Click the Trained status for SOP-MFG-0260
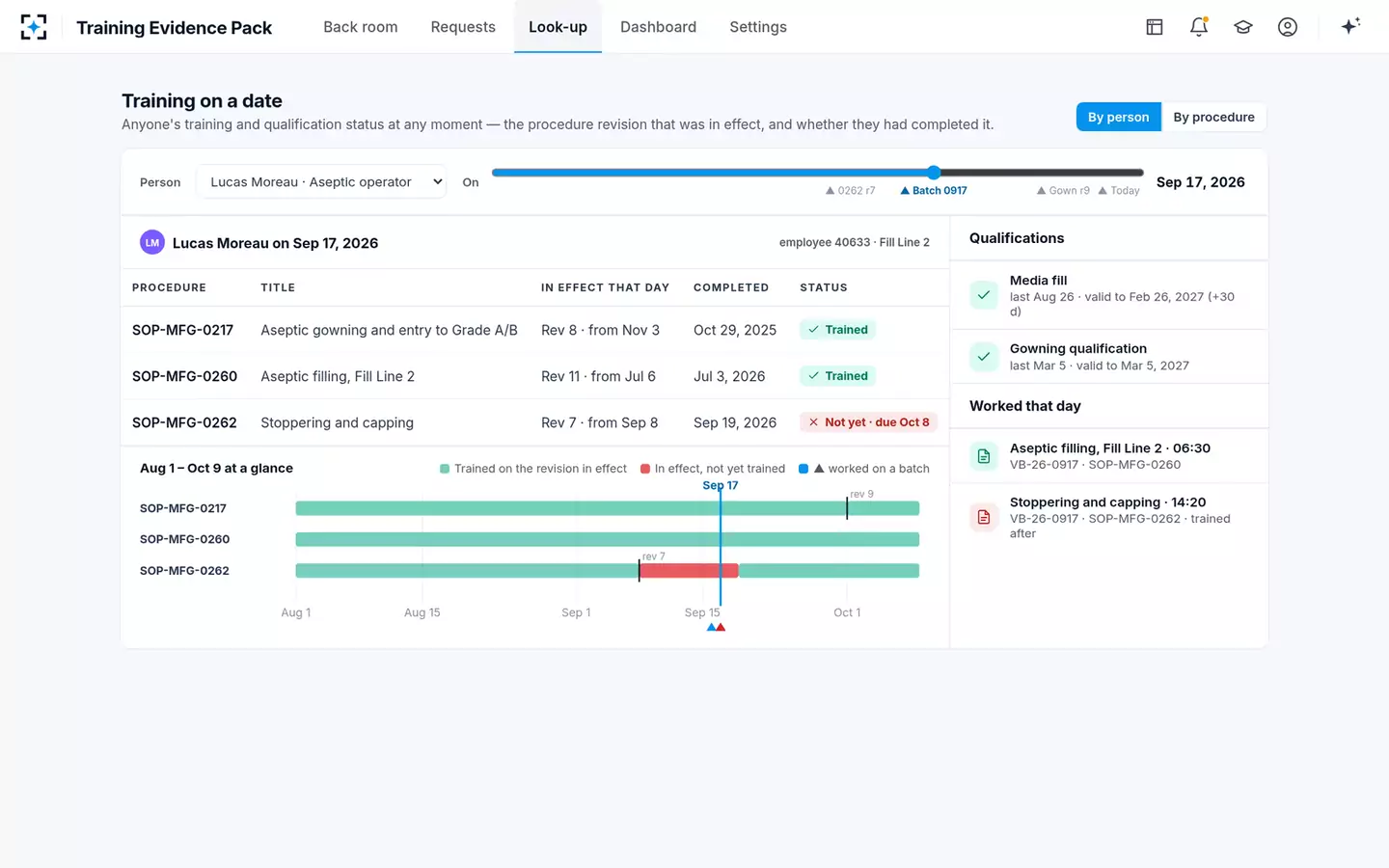1389x868 pixels. coord(838,376)
